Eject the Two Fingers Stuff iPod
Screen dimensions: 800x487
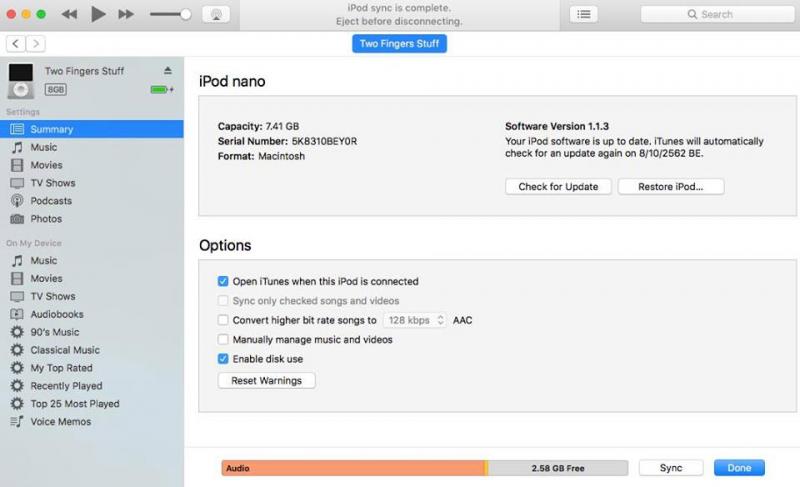click(x=168, y=70)
